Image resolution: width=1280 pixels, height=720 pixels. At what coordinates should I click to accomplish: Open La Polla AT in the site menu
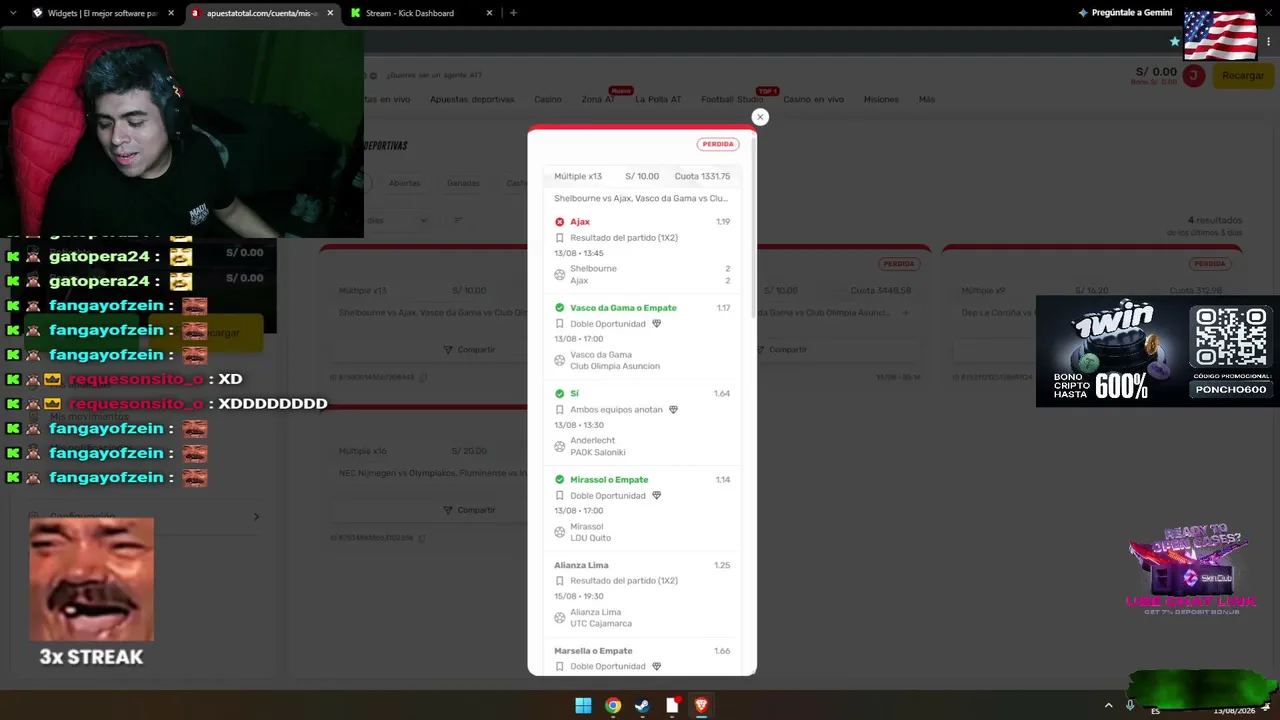658,100
